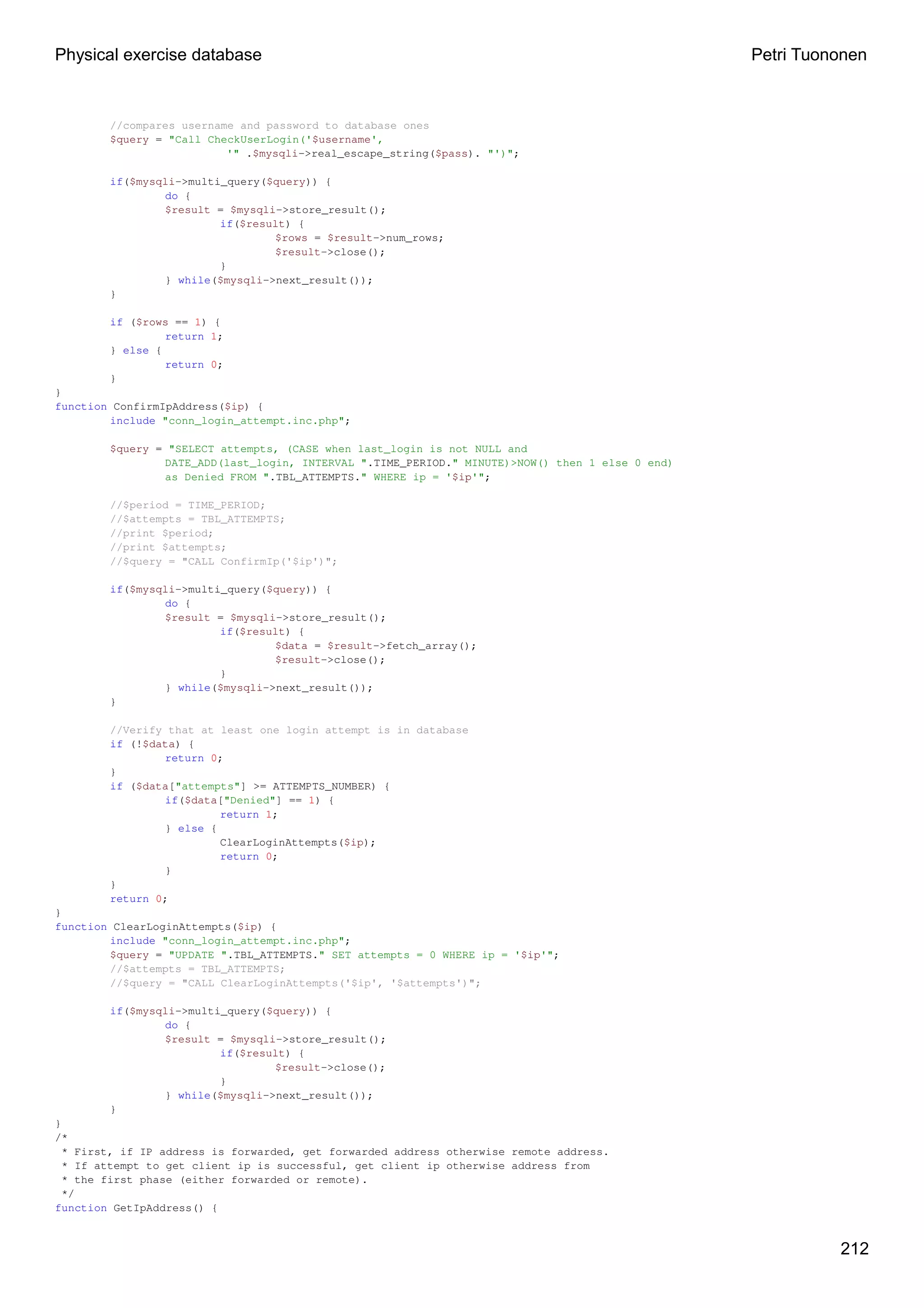Click comment '//$query = "CALL ClearLoginAttempts'
Image resolution: width=924 pixels, height=1308 pixels.
(295, 983)
